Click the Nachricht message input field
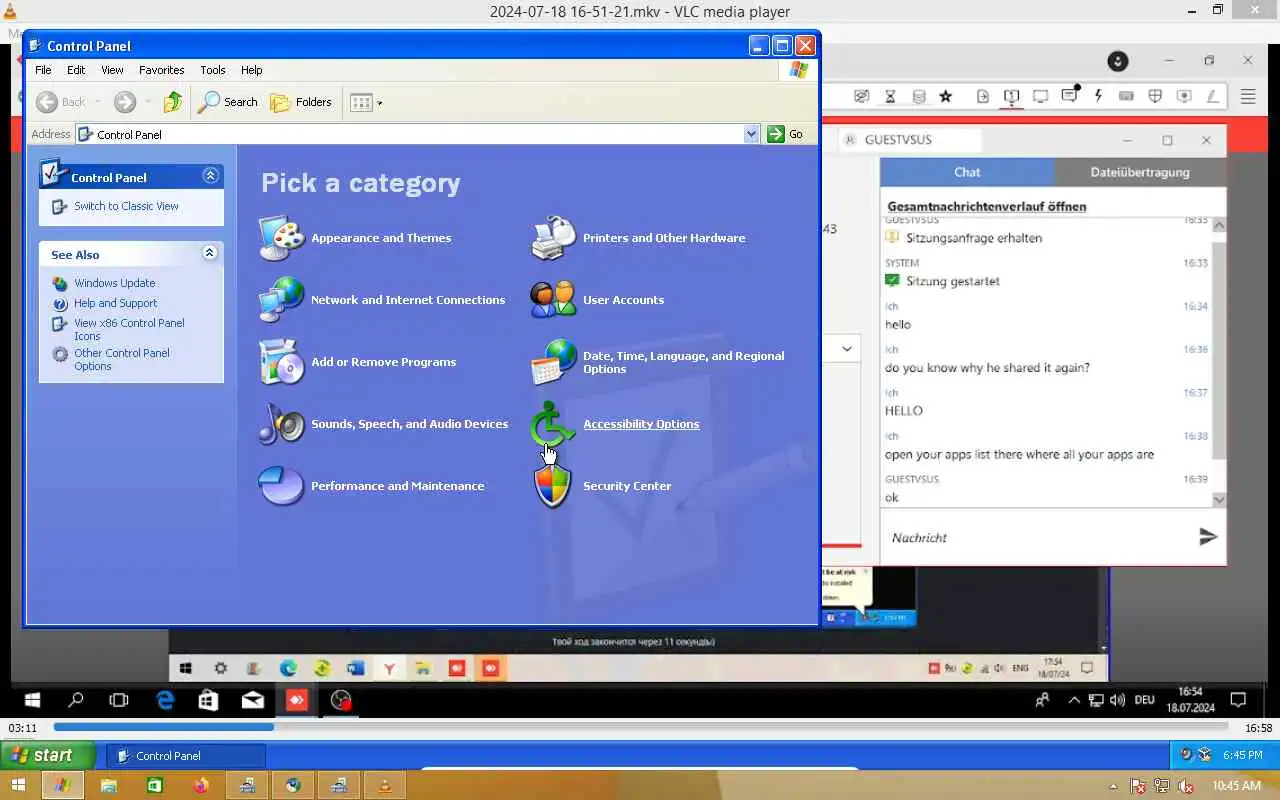 (x=1036, y=537)
